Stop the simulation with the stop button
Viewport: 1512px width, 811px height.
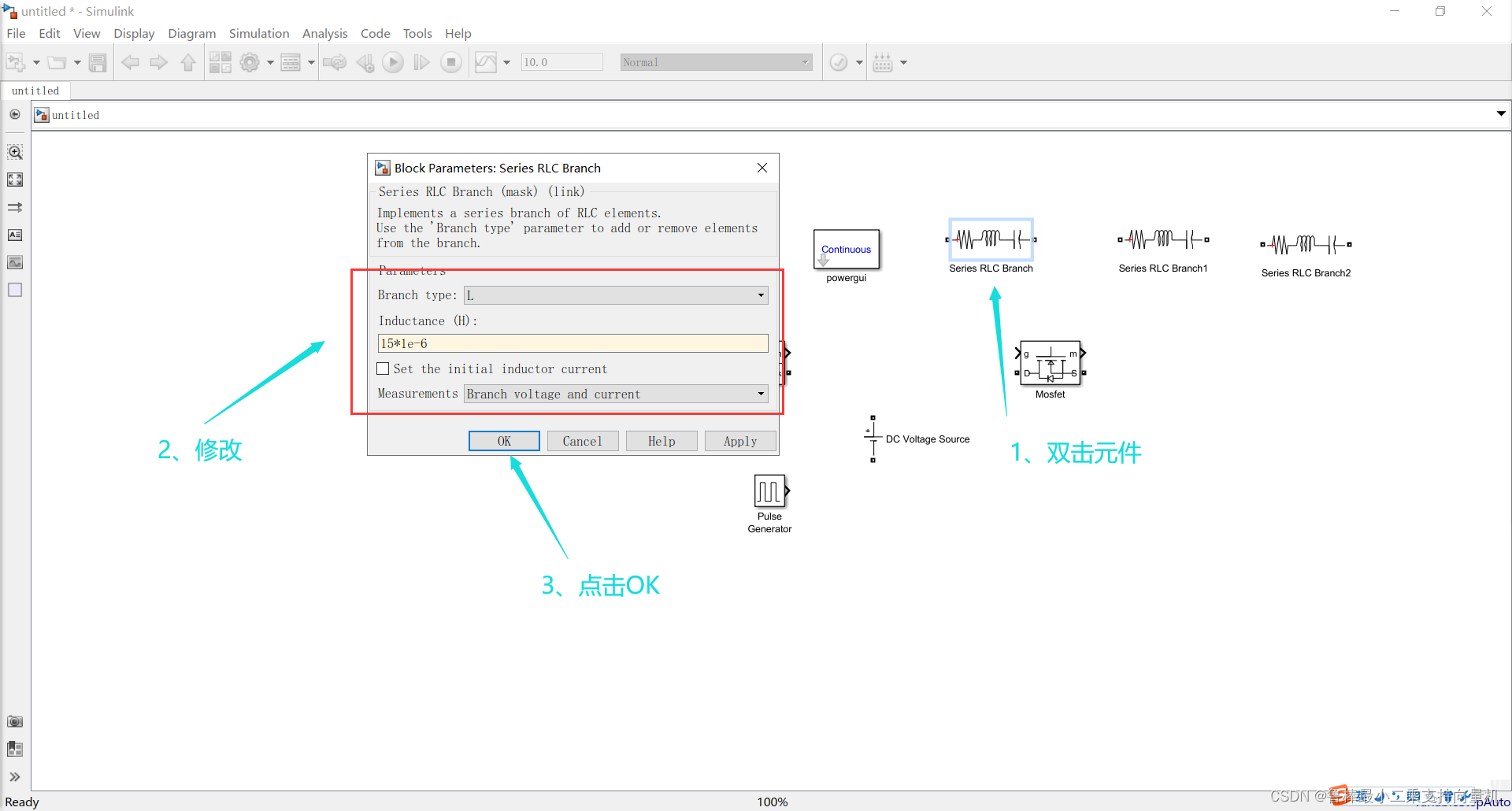(x=451, y=62)
